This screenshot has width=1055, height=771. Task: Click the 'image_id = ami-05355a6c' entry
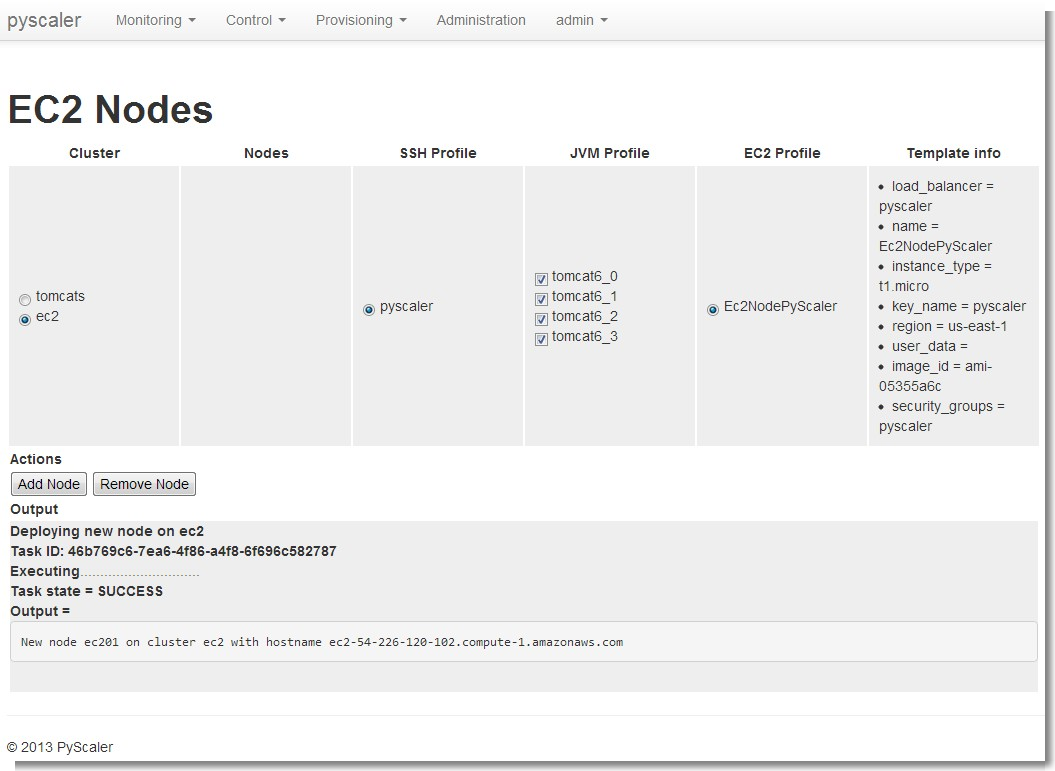coord(936,376)
